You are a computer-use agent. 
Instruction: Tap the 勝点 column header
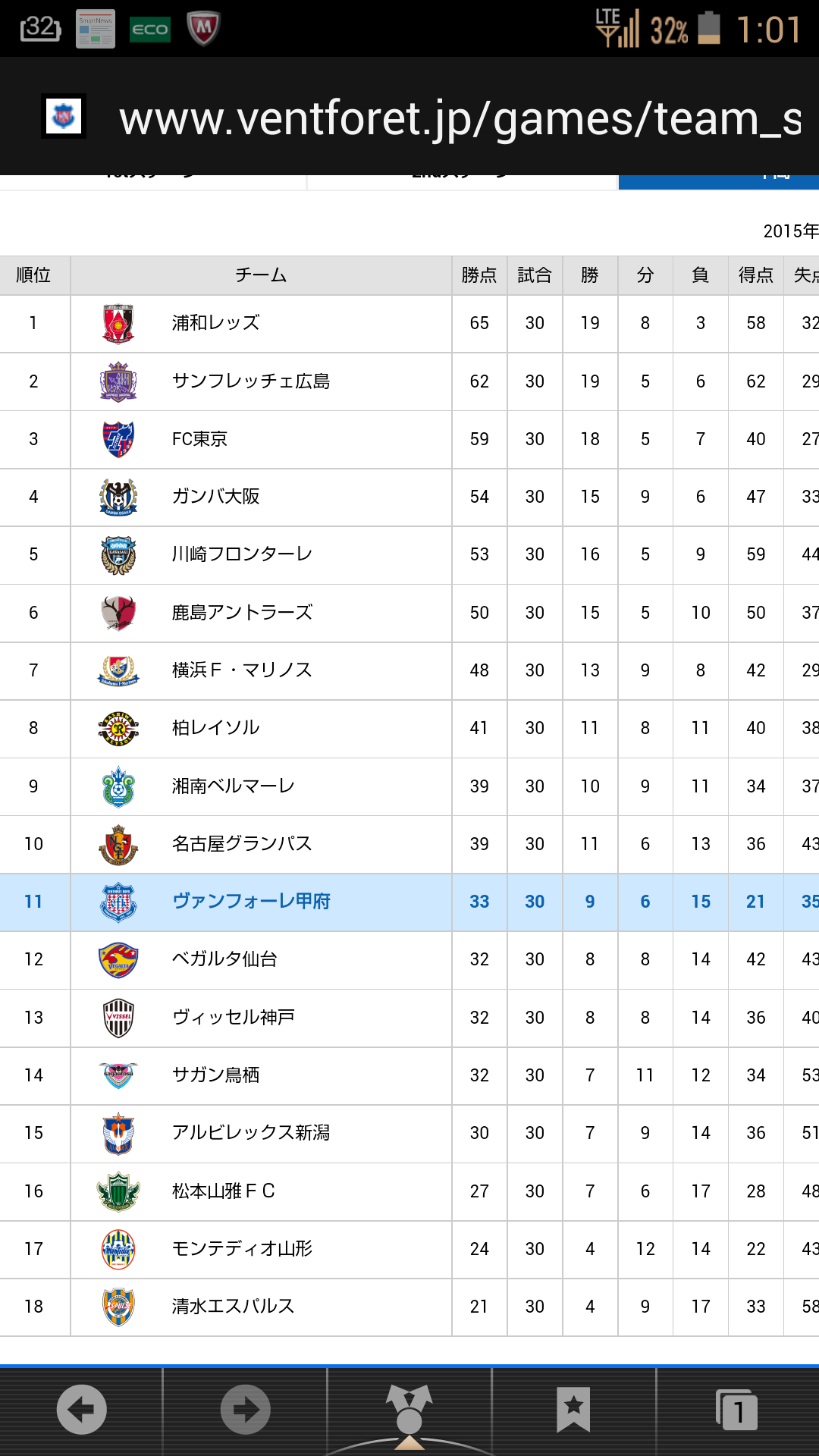(x=479, y=275)
